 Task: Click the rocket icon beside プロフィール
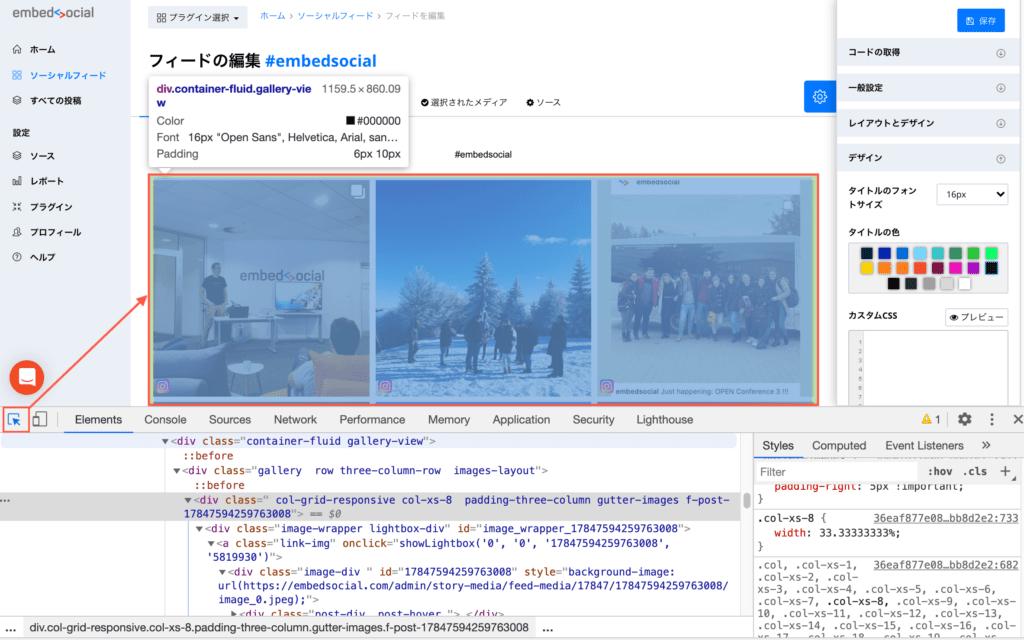17,232
